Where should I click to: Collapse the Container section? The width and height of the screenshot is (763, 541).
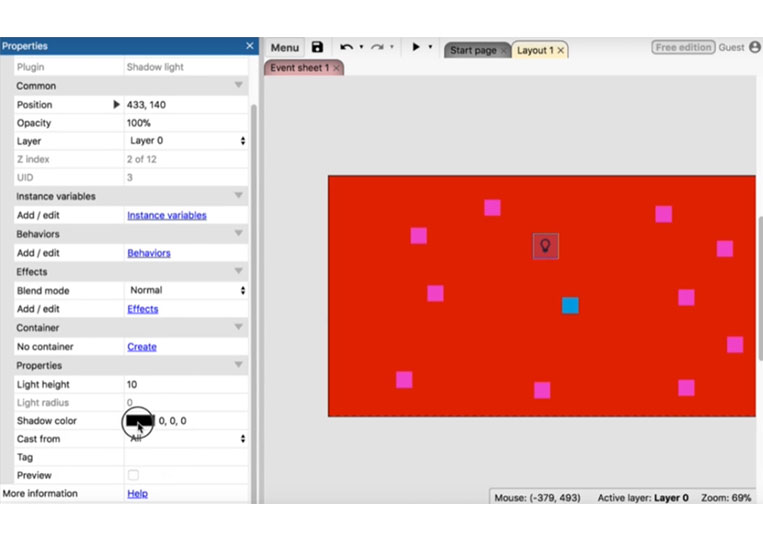point(238,327)
